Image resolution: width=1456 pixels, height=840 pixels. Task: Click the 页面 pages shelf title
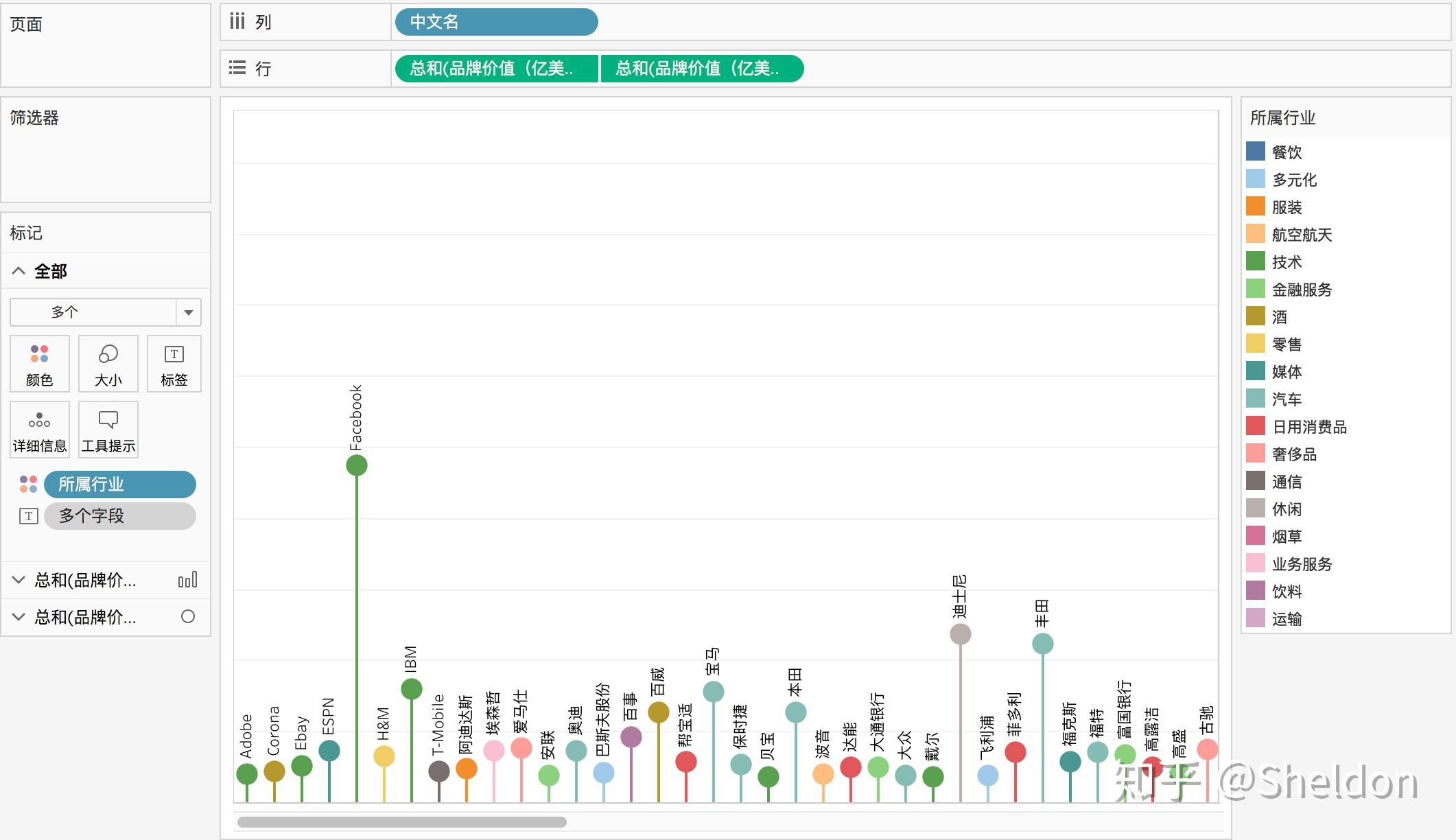(26, 25)
